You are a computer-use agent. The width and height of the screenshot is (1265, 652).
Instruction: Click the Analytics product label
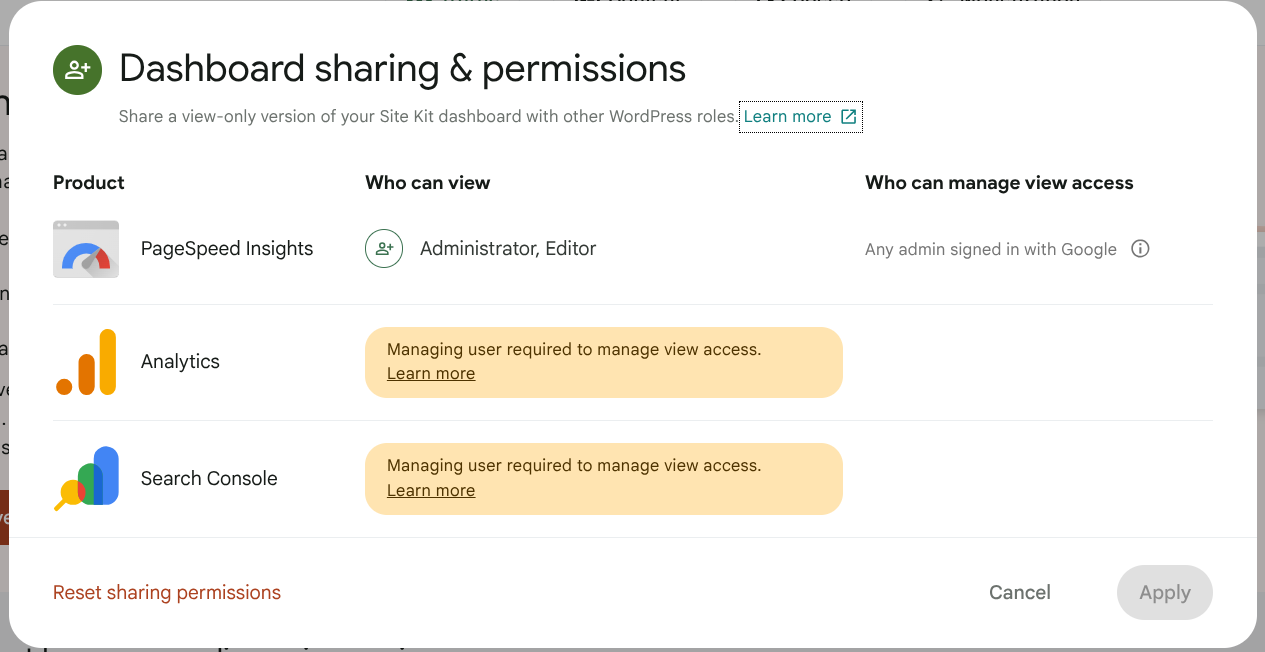(180, 362)
